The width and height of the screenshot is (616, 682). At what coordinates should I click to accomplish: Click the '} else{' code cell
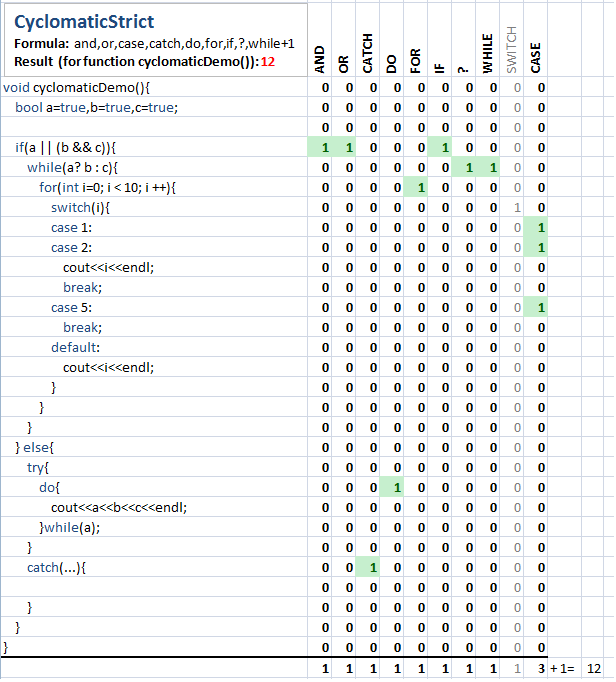pyautogui.click(x=154, y=448)
